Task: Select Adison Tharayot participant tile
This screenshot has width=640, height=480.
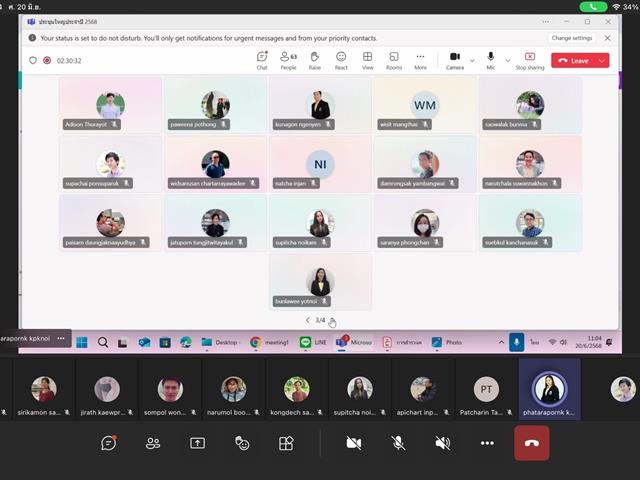Action: pos(110,105)
